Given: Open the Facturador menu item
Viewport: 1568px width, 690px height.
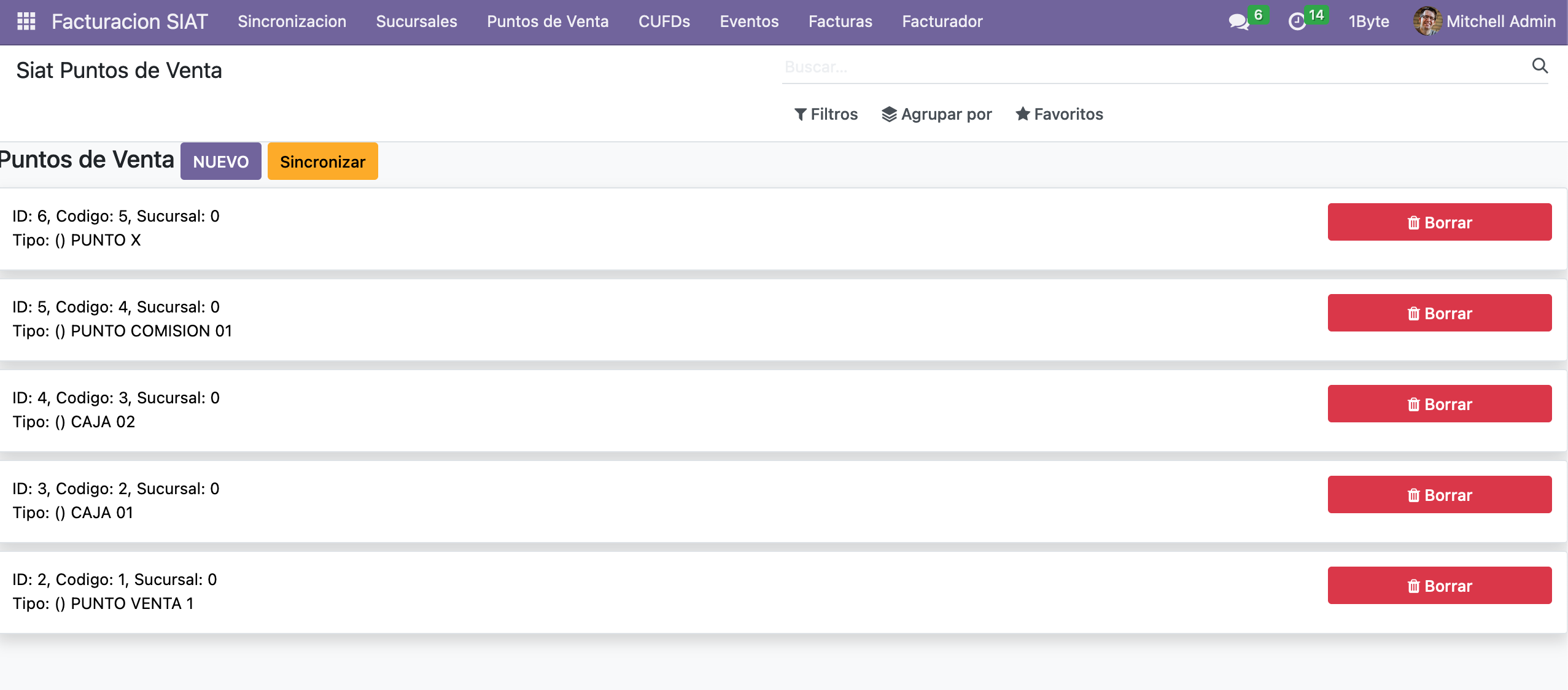Looking at the screenshot, I should (942, 21).
